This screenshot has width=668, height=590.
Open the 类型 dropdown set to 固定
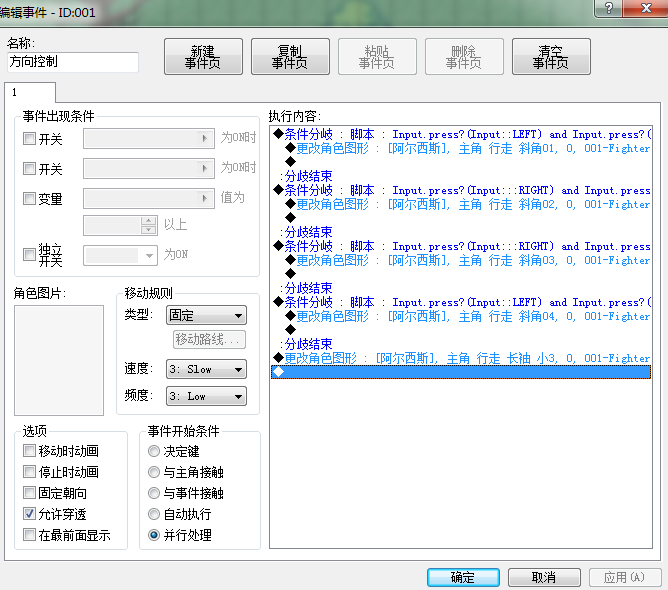pos(206,316)
